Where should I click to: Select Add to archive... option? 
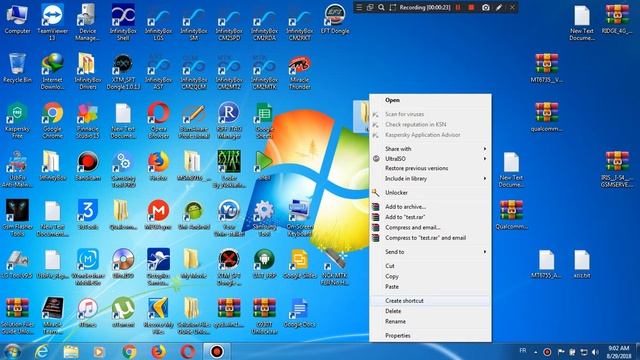coord(430,207)
